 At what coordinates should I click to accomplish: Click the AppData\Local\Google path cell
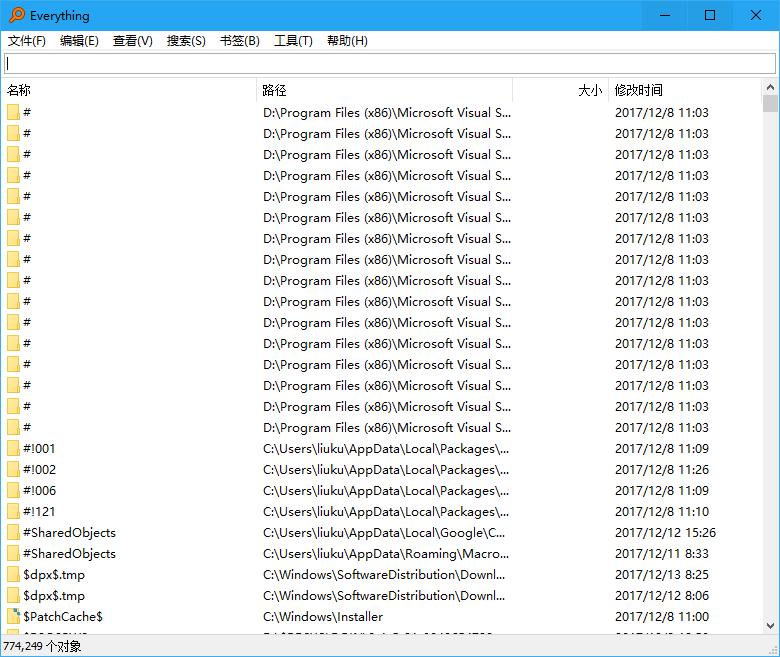384,533
